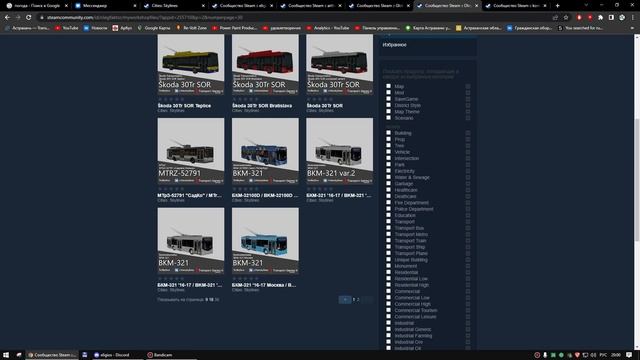The height and width of the screenshot is (360, 640).
Task: Open the browser extensions puzzle icon
Action: point(600,18)
